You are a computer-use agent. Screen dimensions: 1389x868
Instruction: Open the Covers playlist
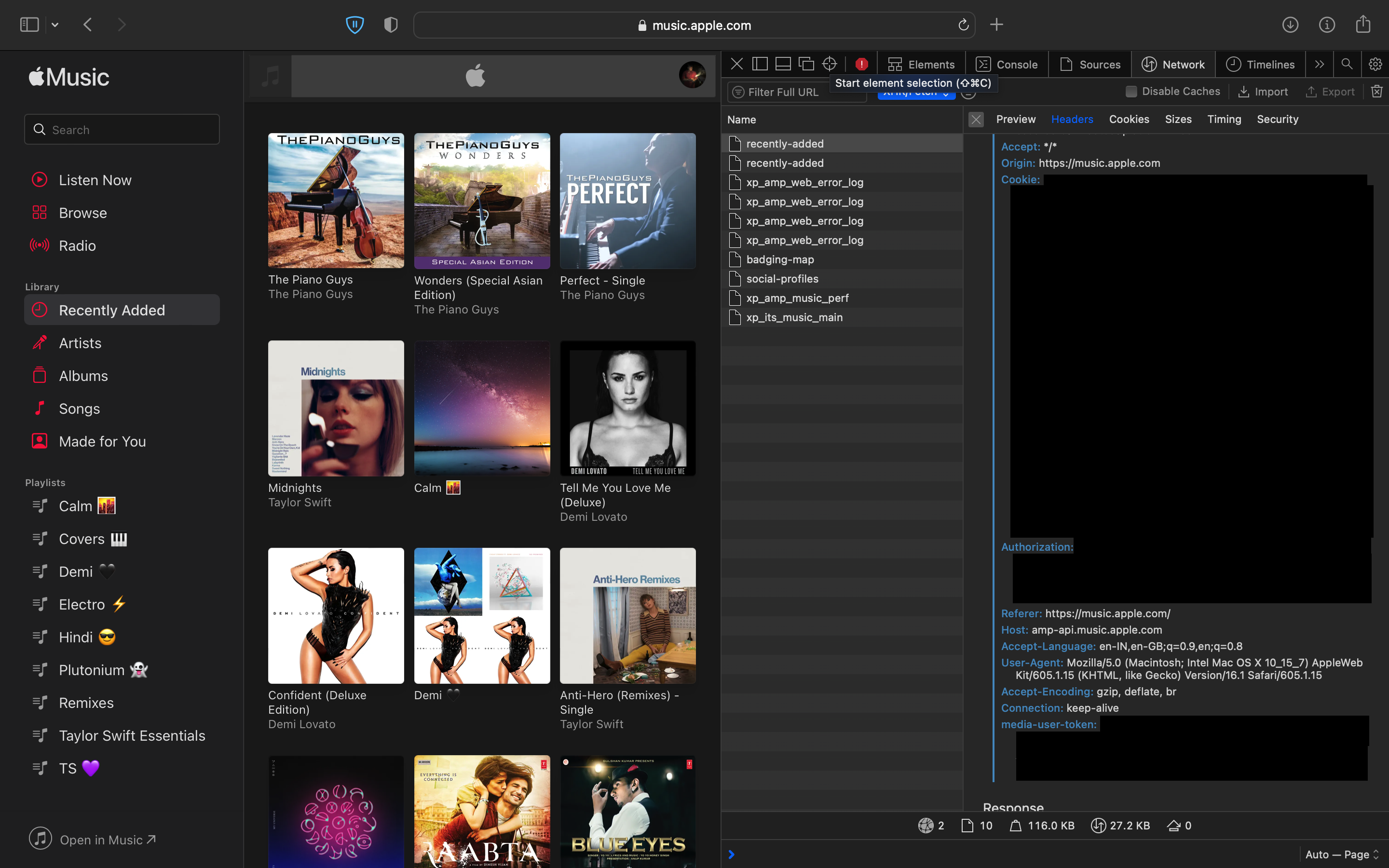click(93, 539)
